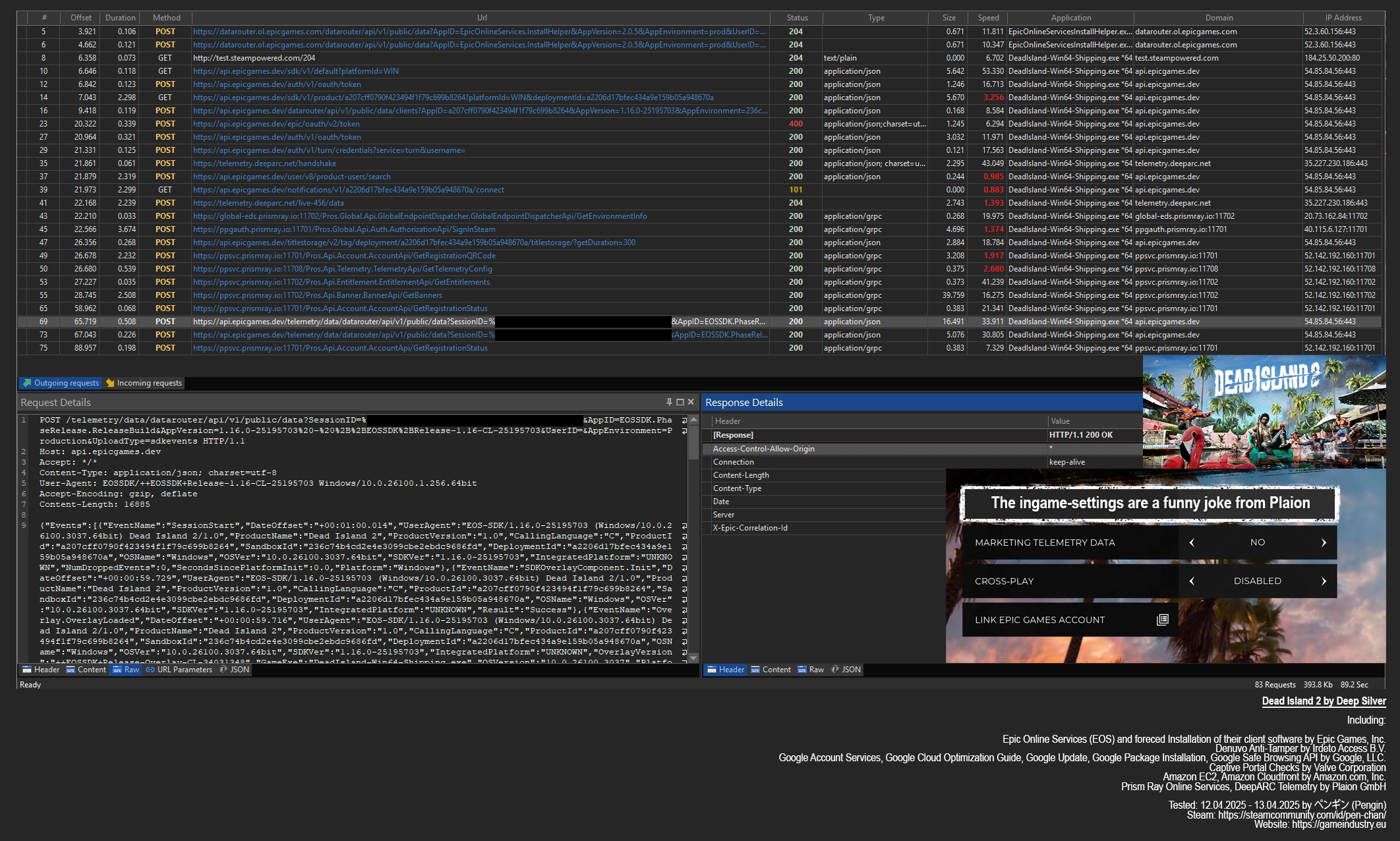
Task: Open the GetTelemetryConfig request URL
Action: [x=343, y=269]
